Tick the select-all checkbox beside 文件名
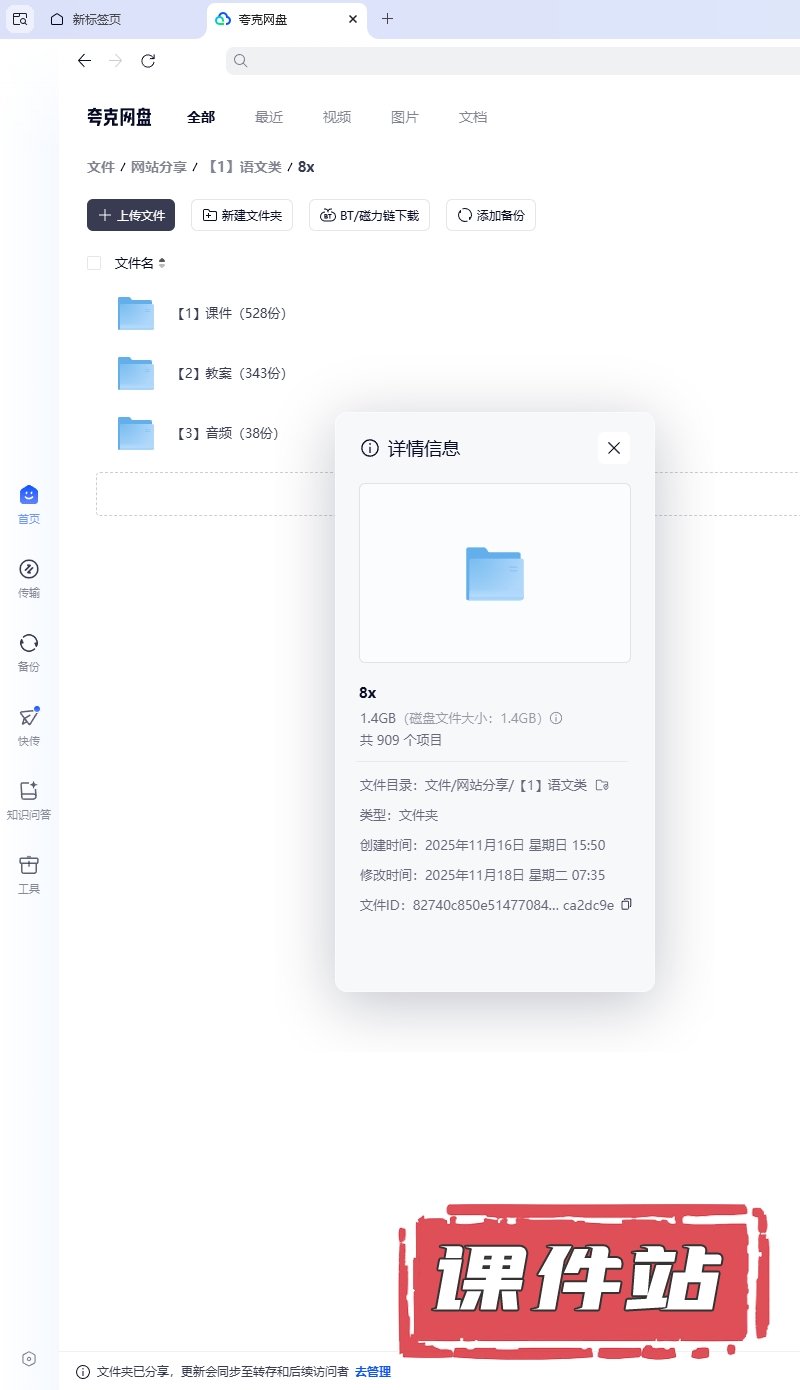 94,263
